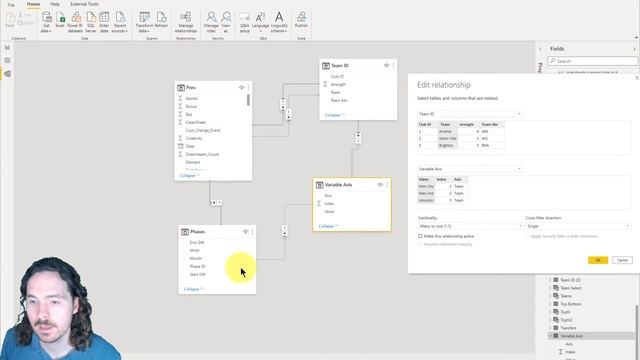The image size is (640, 360).
Task: Select Index field under Variable Axis in Fields
Action: tap(570, 352)
